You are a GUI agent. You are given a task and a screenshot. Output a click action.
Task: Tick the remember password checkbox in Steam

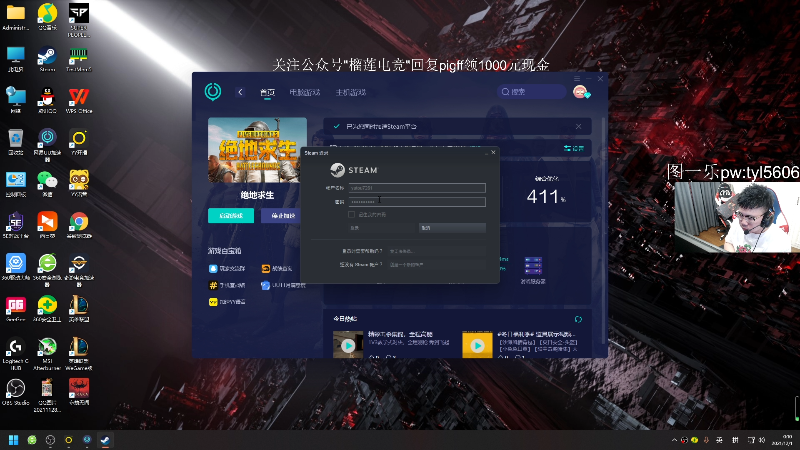[x=351, y=215]
